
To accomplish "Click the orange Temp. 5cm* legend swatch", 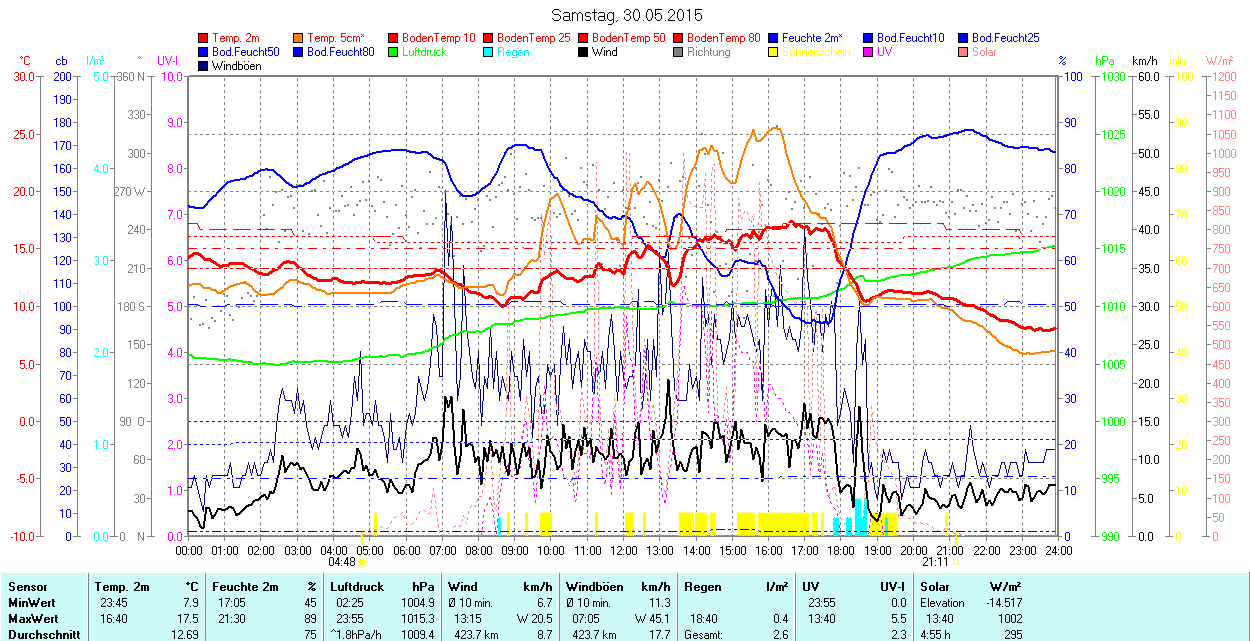I will coord(299,38).
